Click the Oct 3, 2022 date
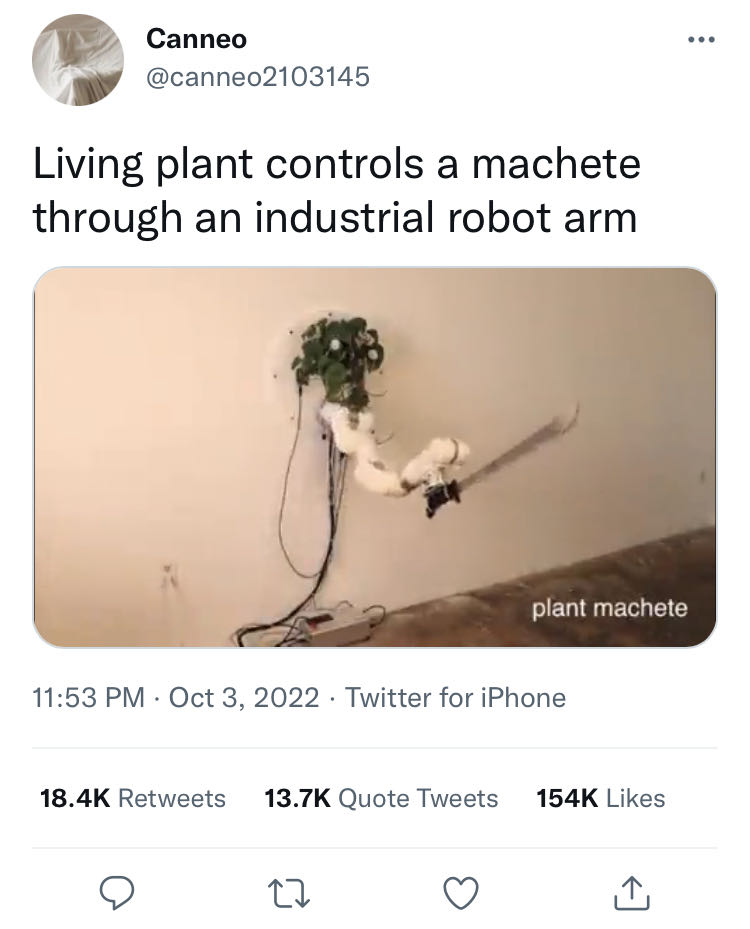Viewport: 750px width, 929px height. 244,697
